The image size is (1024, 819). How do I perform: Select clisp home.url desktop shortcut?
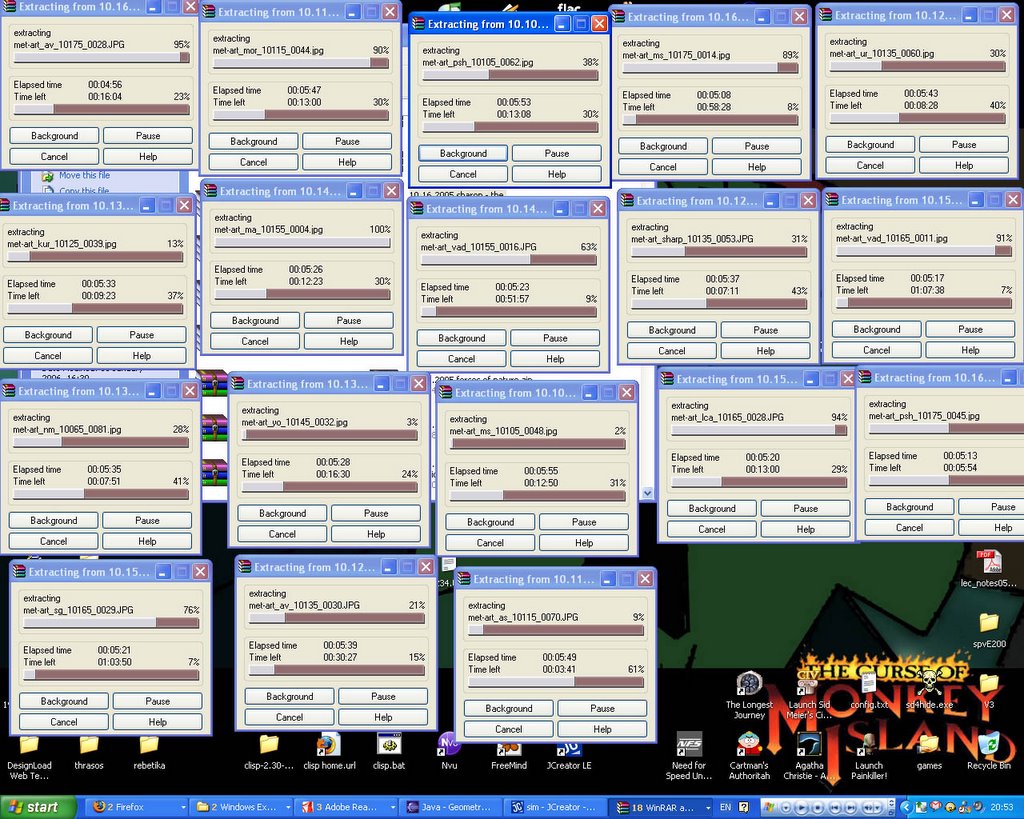pyautogui.click(x=329, y=751)
